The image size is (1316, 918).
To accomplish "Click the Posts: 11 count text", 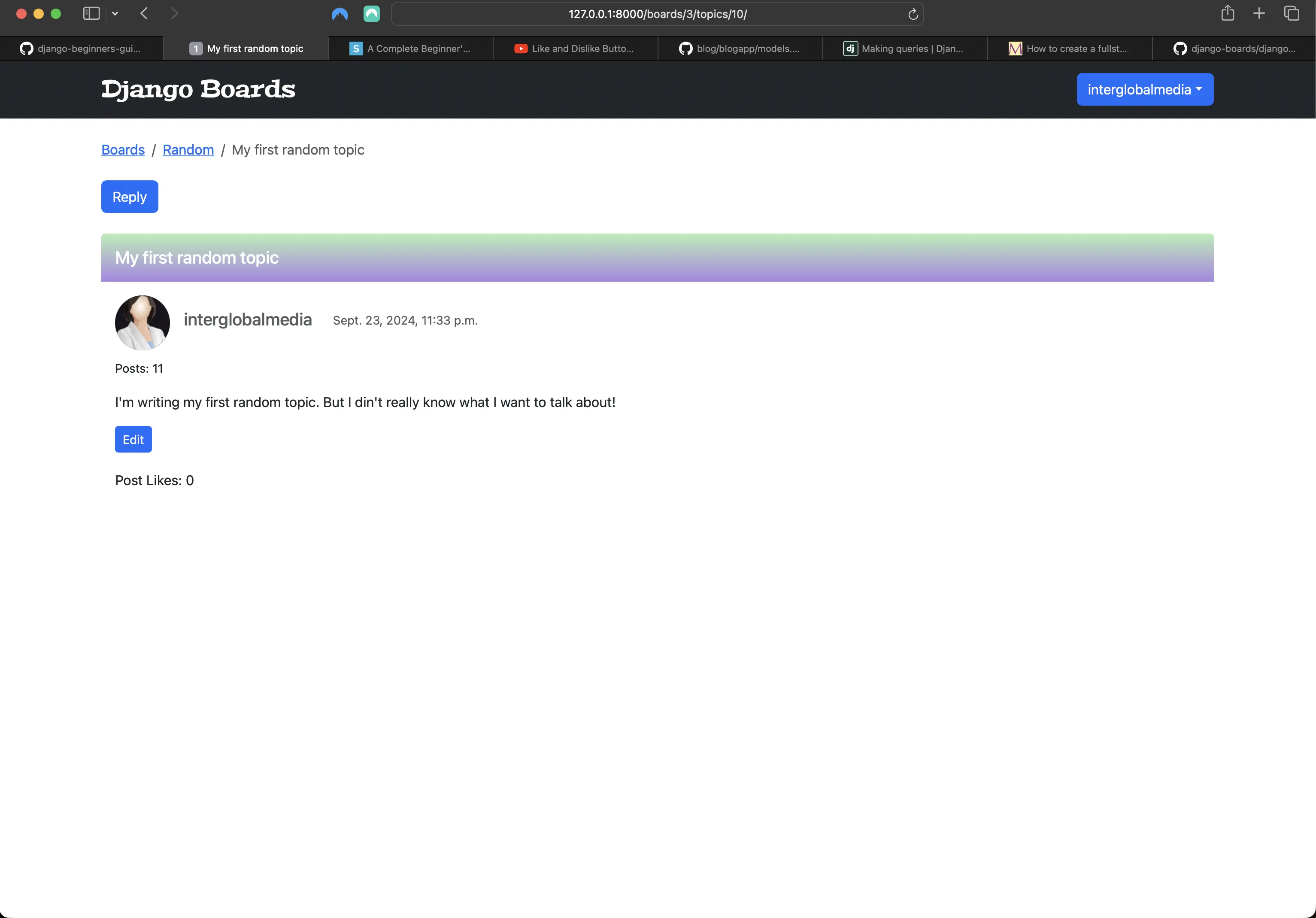I will click(x=139, y=369).
